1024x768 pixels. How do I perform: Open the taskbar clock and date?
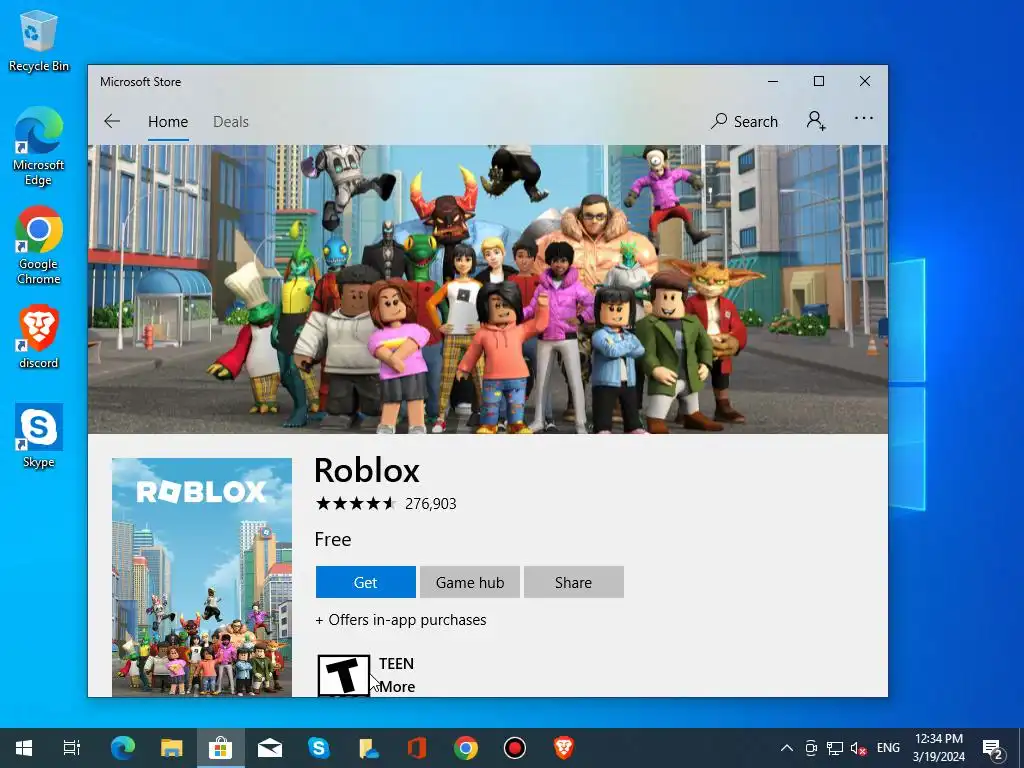(938, 748)
